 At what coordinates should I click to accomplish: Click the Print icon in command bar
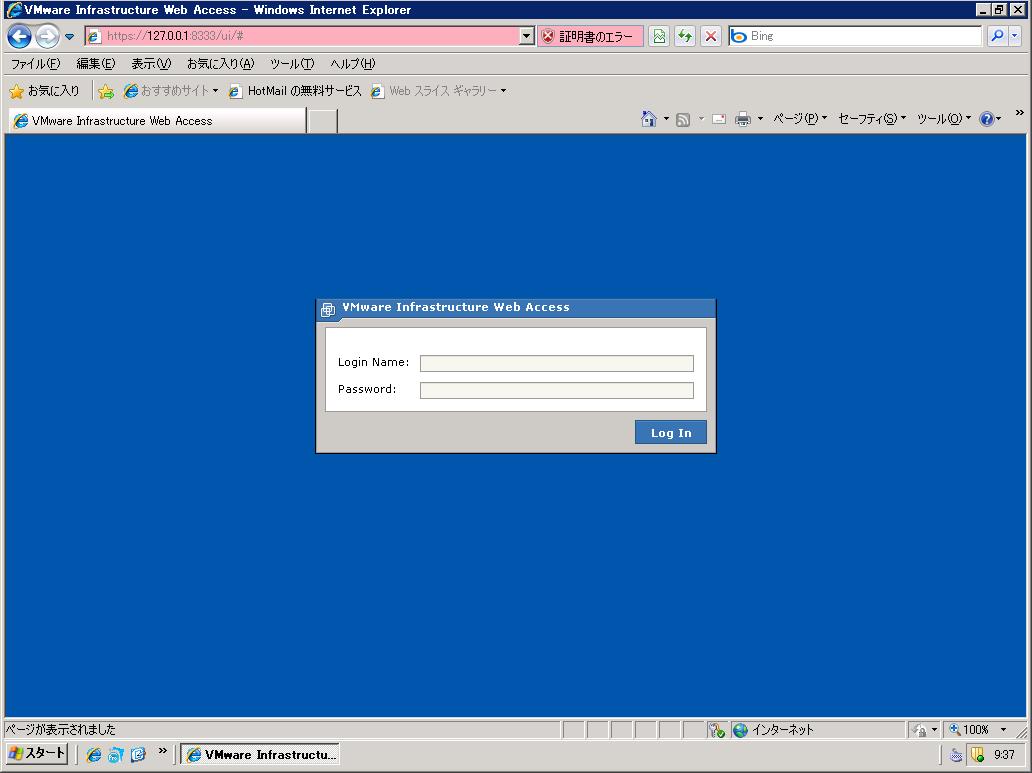pos(742,119)
